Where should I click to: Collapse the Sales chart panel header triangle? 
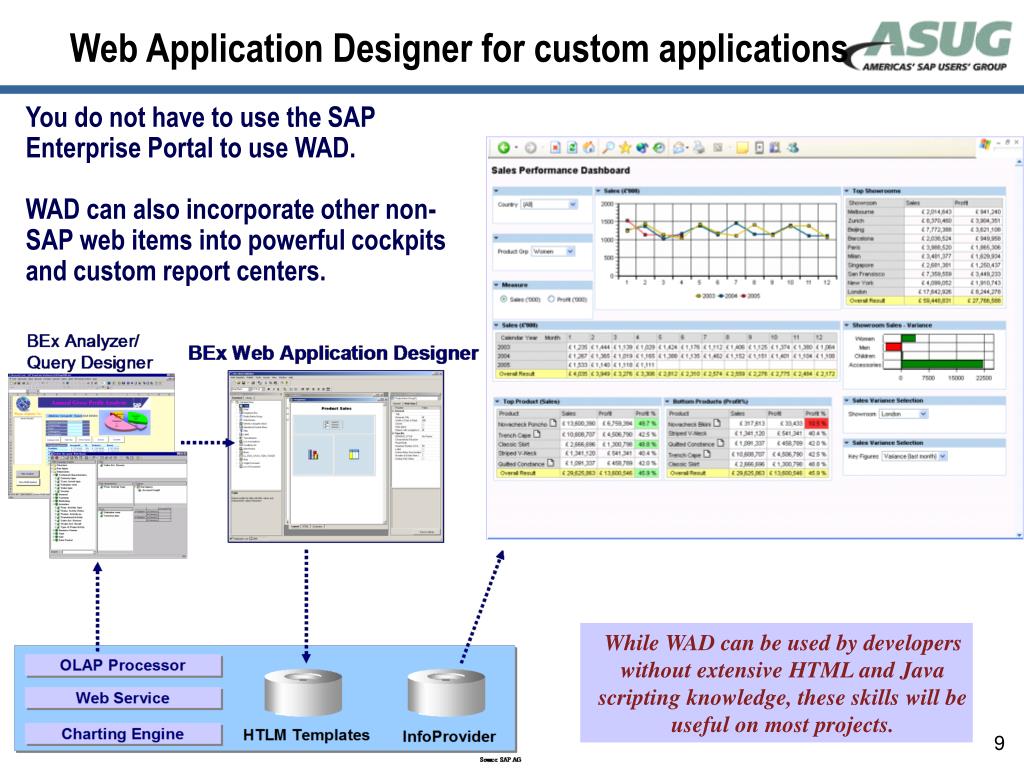(598, 191)
